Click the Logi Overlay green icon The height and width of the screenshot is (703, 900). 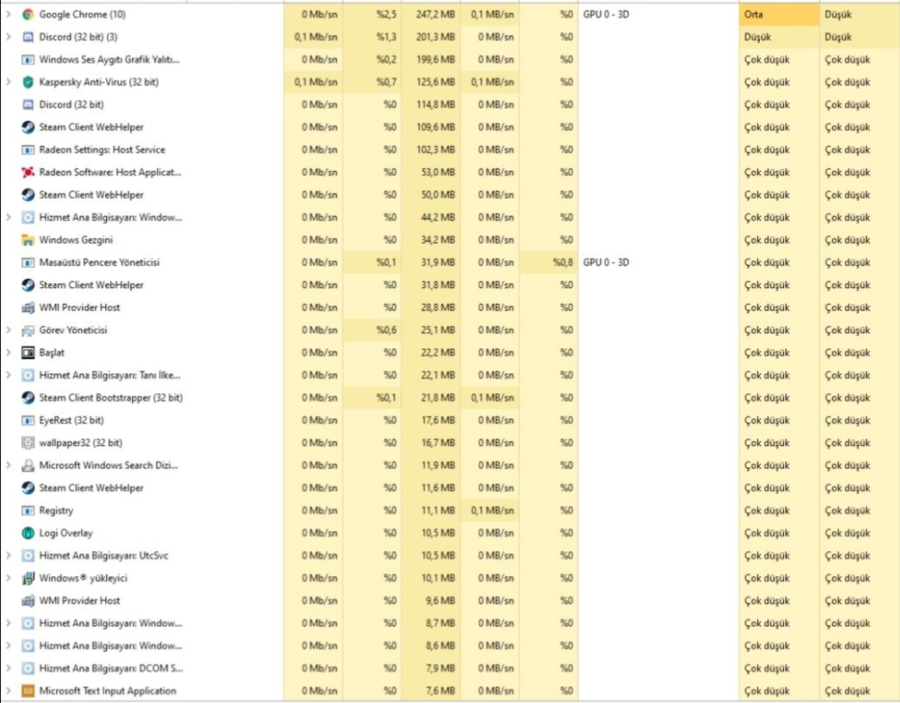pyautogui.click(x=28, y=533)
